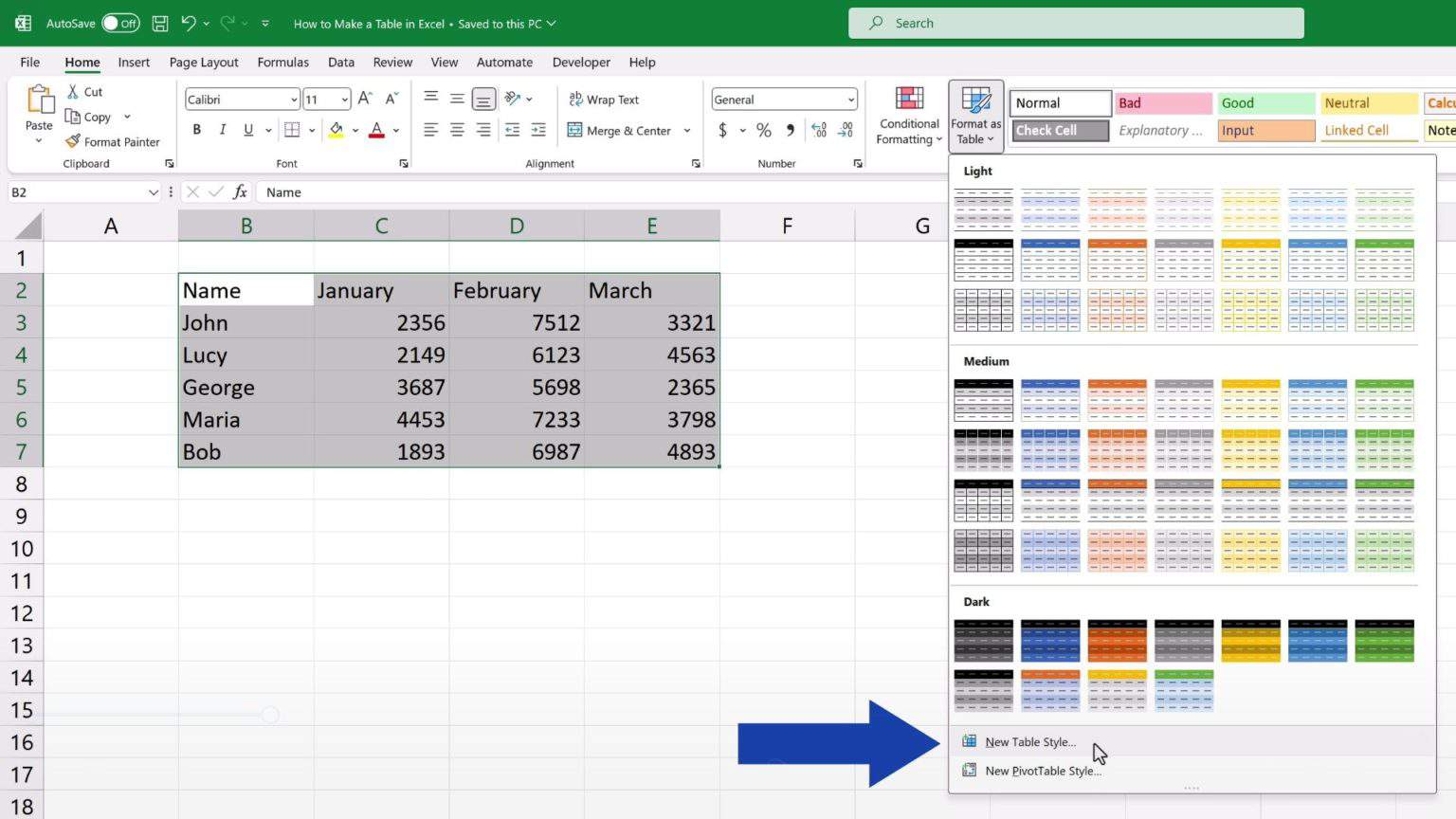1456x819 pixels.
Task: Click the Copy icon
Action: pyautogui.click(x=92, y=117)
